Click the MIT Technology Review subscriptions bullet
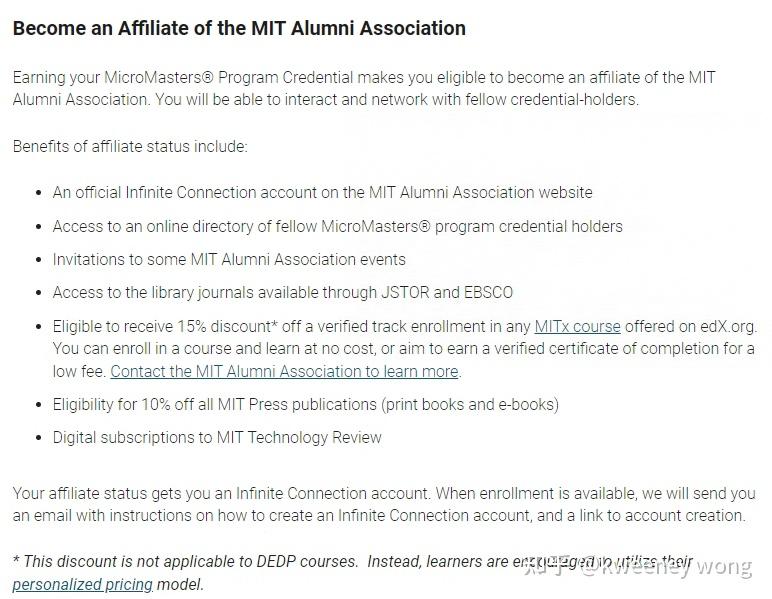772x599 pixels. (217, 437)
